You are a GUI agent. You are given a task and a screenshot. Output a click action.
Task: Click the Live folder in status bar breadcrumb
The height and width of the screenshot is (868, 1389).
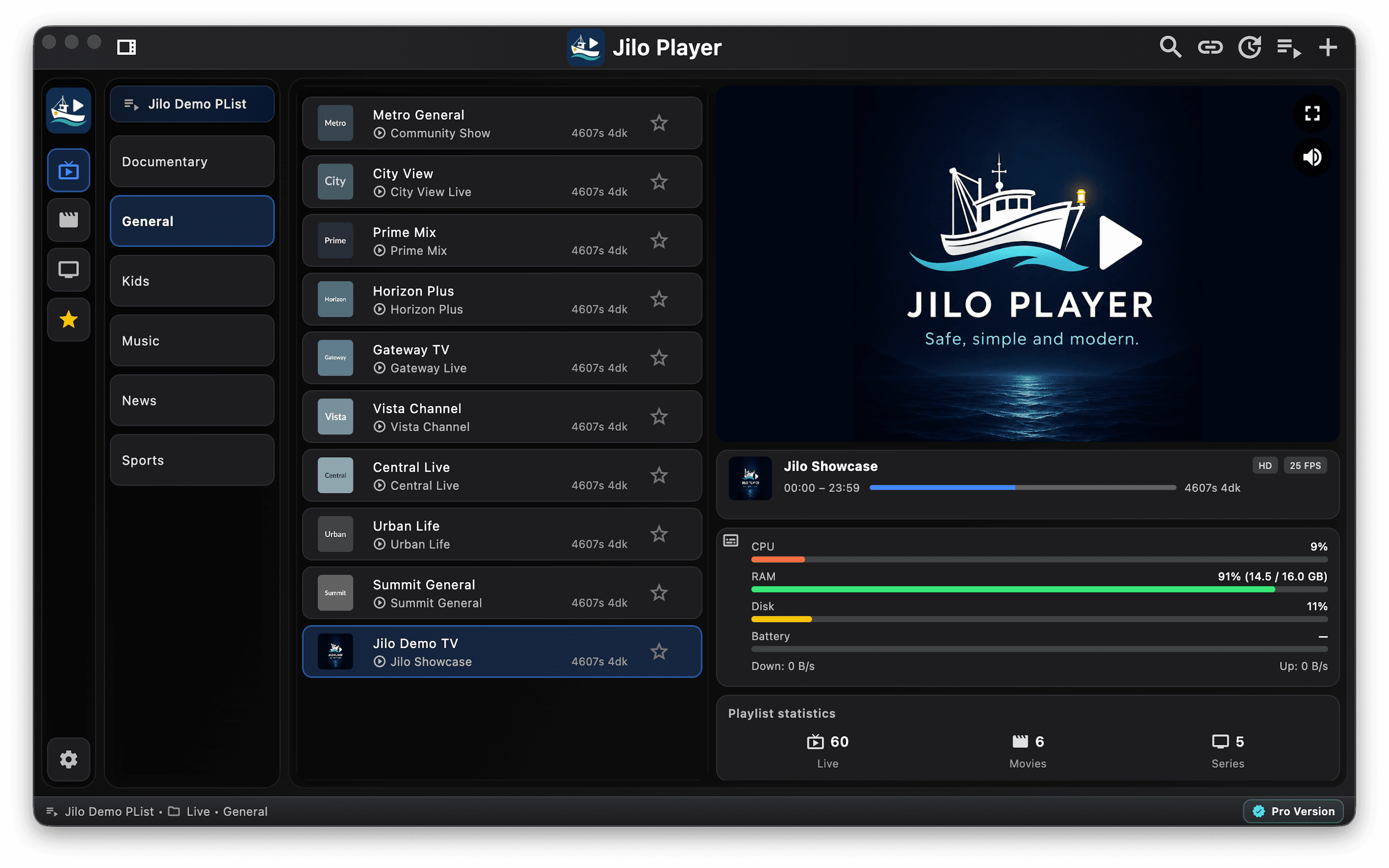pyautogui.click(x=190, y=811)
